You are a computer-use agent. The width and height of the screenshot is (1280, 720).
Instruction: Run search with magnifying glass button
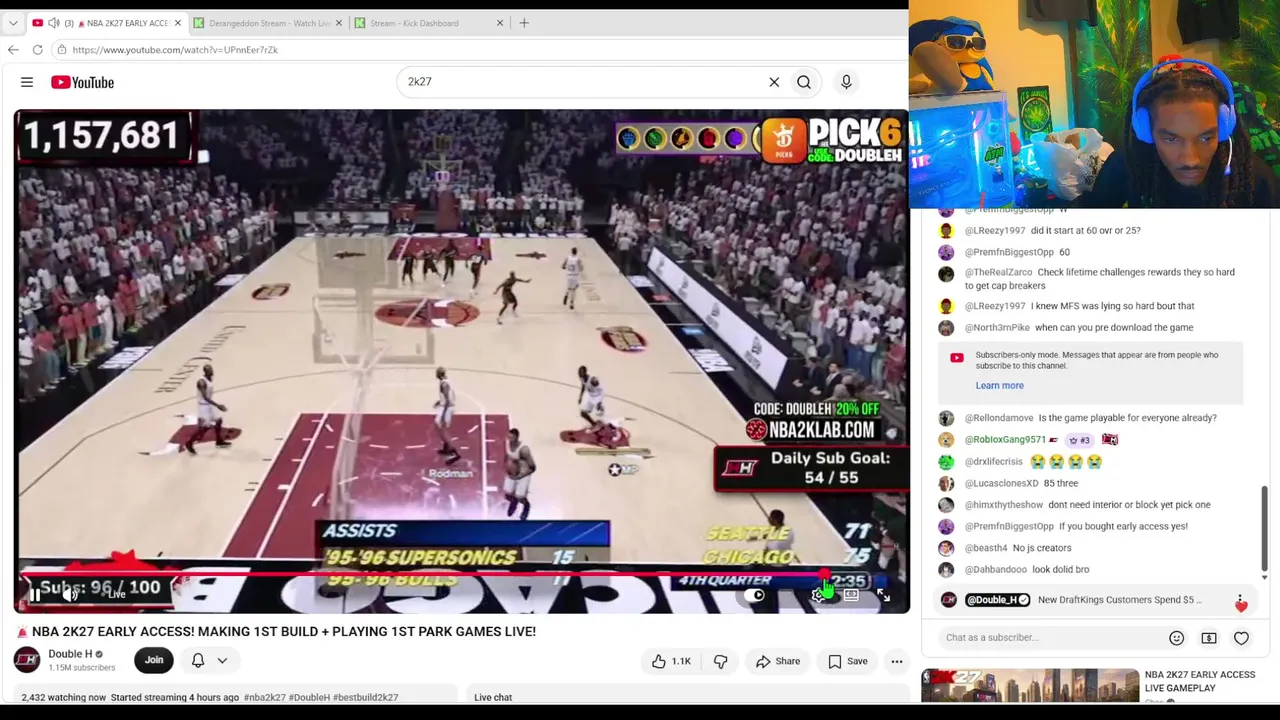[804, 82]
